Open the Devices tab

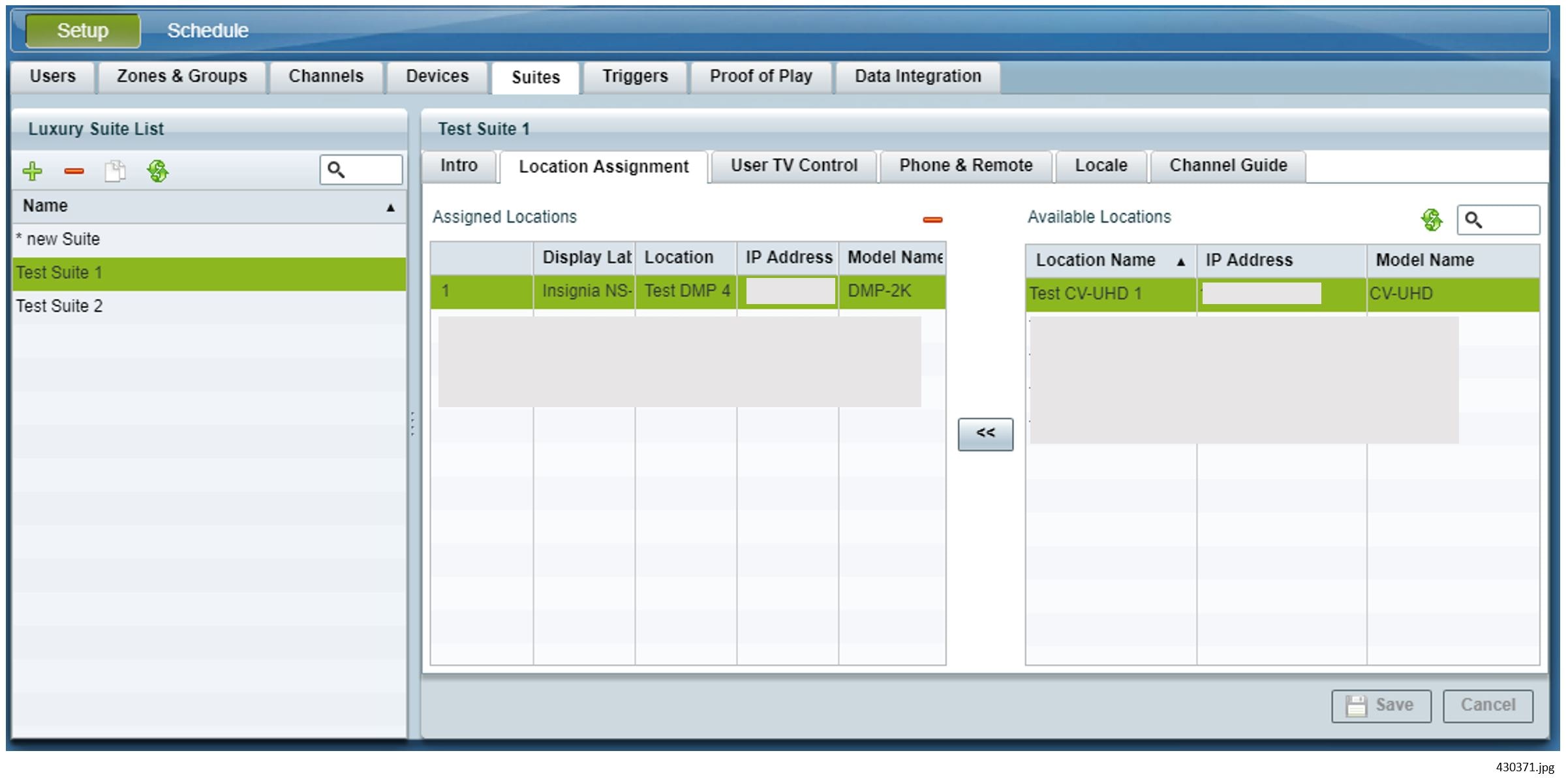tap(436, 76)
